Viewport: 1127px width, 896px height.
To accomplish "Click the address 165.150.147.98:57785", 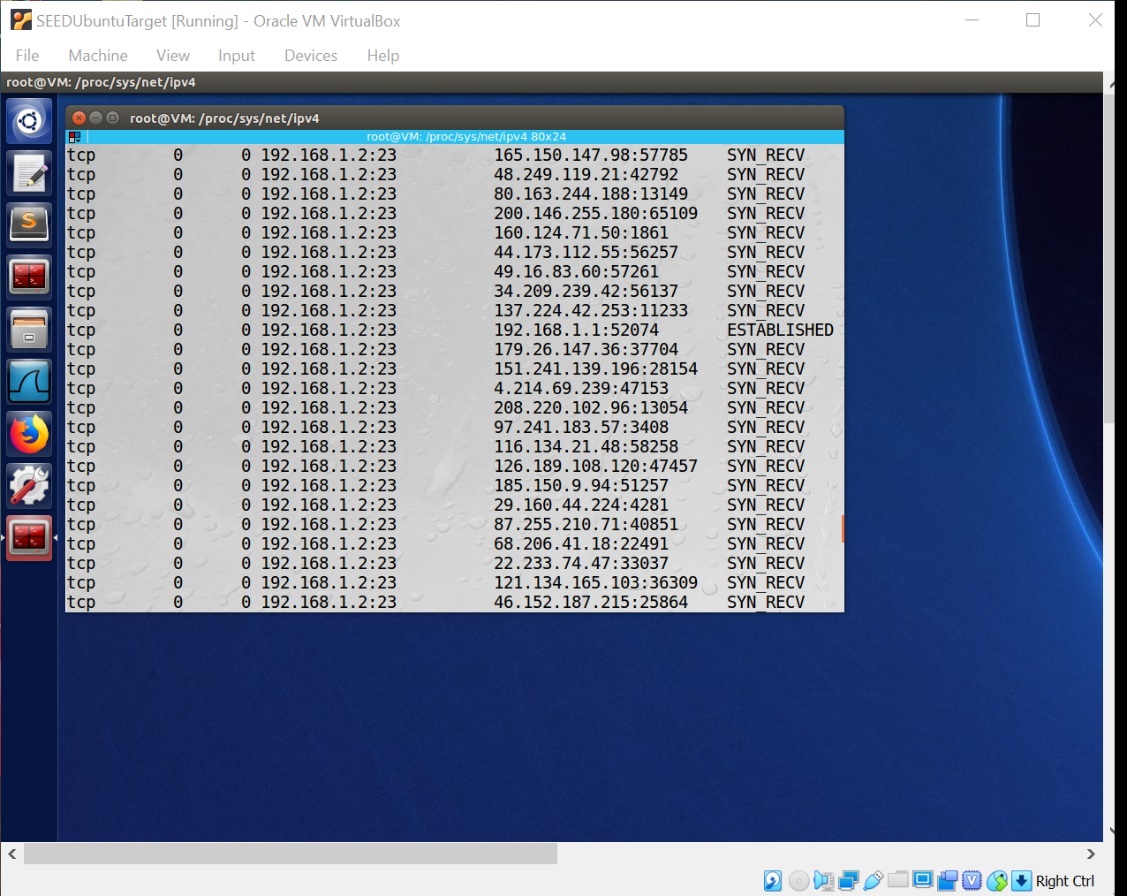I will coord(590,155).
